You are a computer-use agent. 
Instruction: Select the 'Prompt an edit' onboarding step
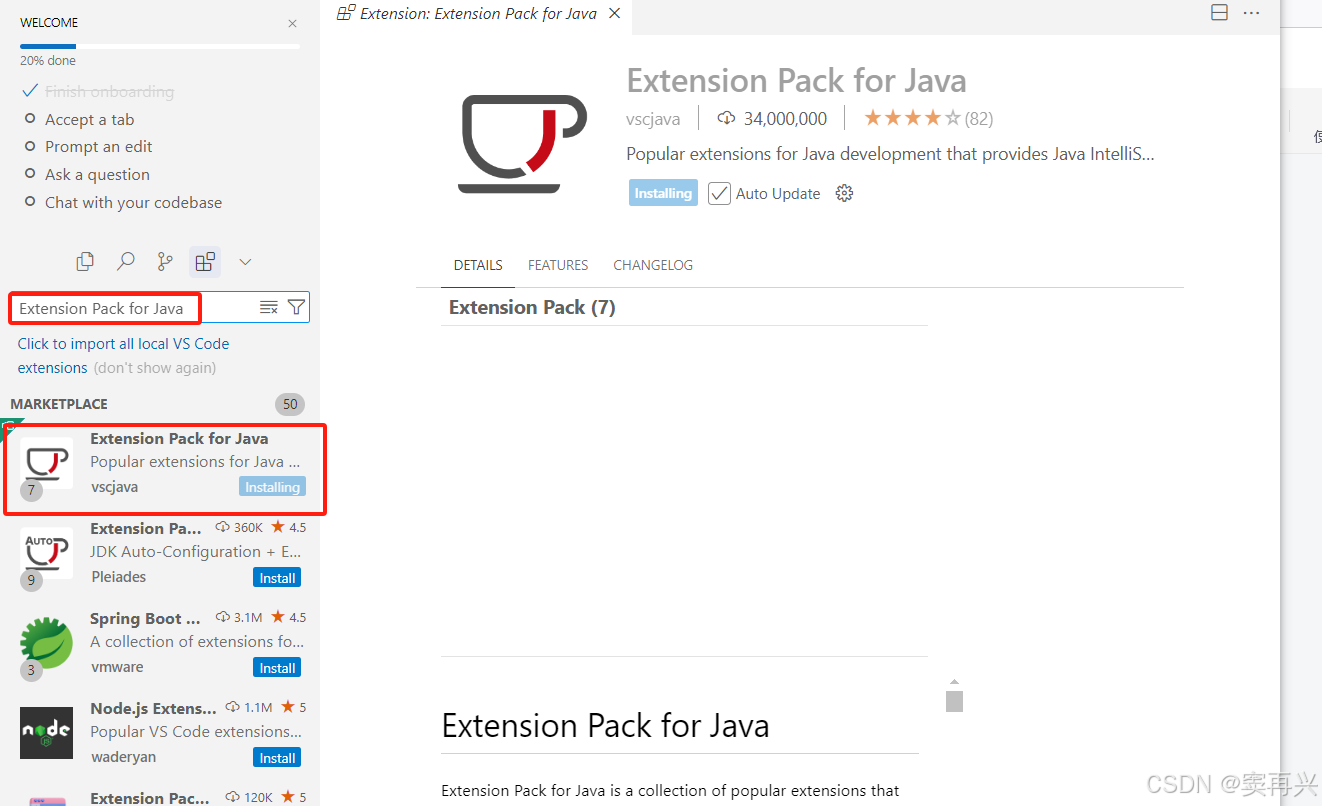pyautogui.click(x=98, y=146)
